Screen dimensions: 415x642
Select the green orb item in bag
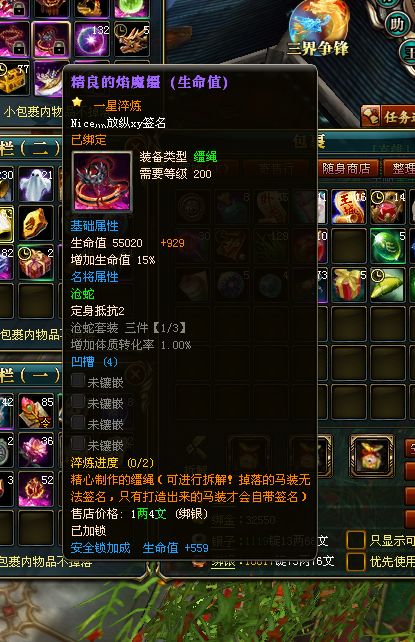[388, 246]
